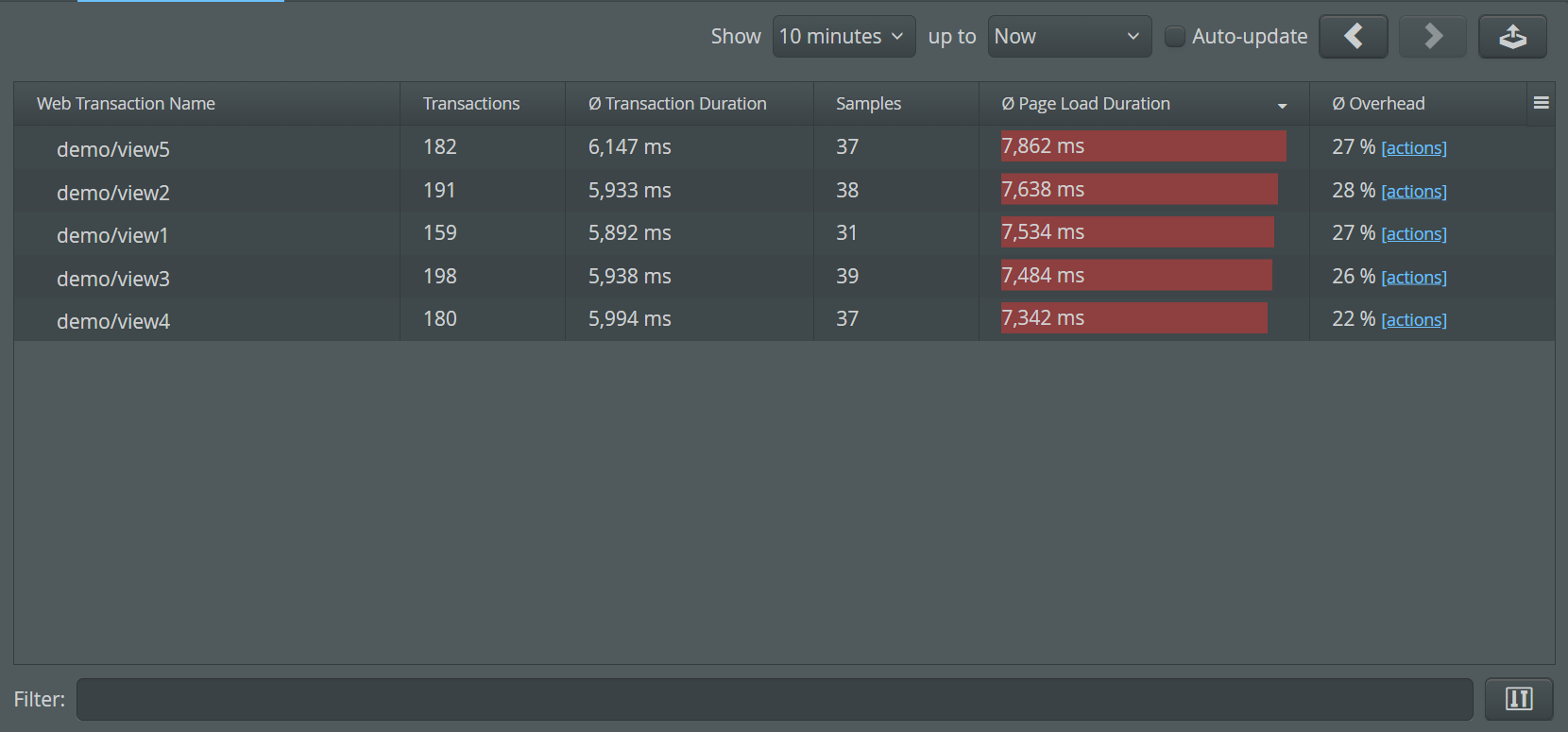Open the table column menu icon
Image resolution: width=1568 pixels, height=732 pixels.
tap(1542, 103)
